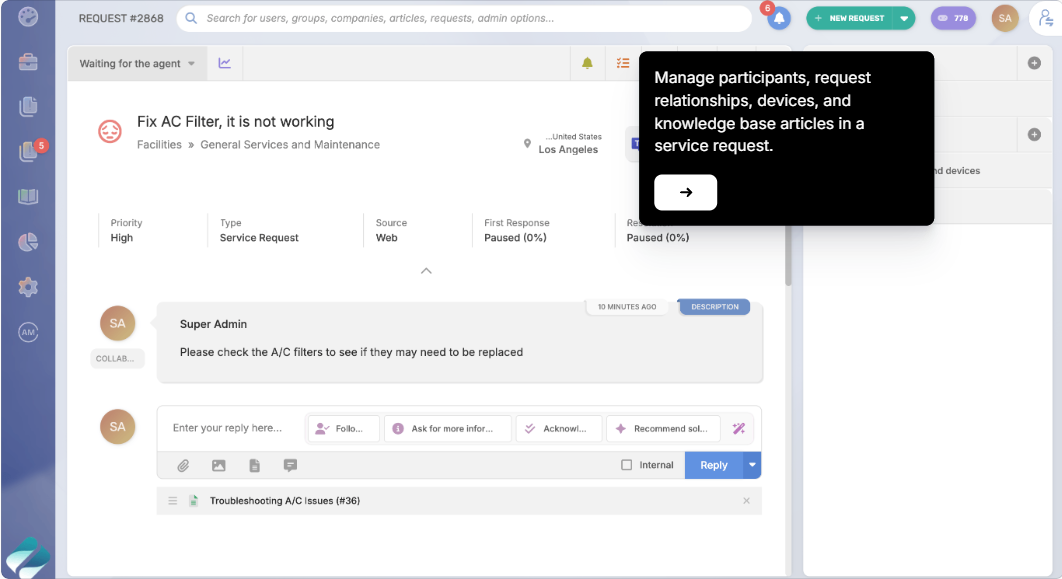This screenshot has width=1062, height=579.
Task: Open the briefcase icon in sidebar
Action: pyautogui.click(x=28, y=62)
